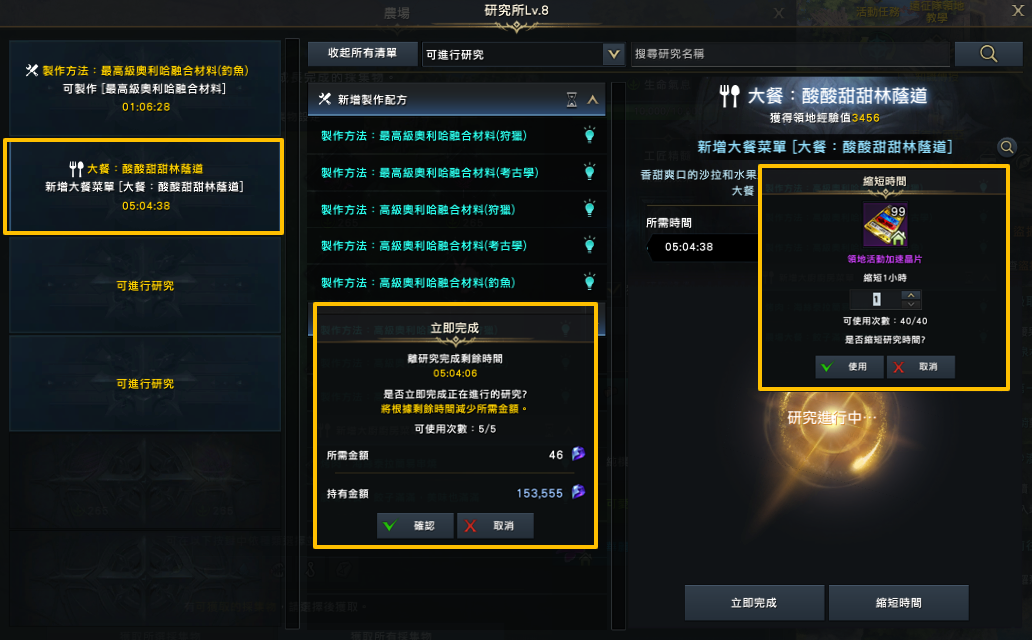This screenshot has width=1032, height=640.
Task: Collapse the 新增製作配方 category
Action: pyautogui.click(x=592, y=100)
